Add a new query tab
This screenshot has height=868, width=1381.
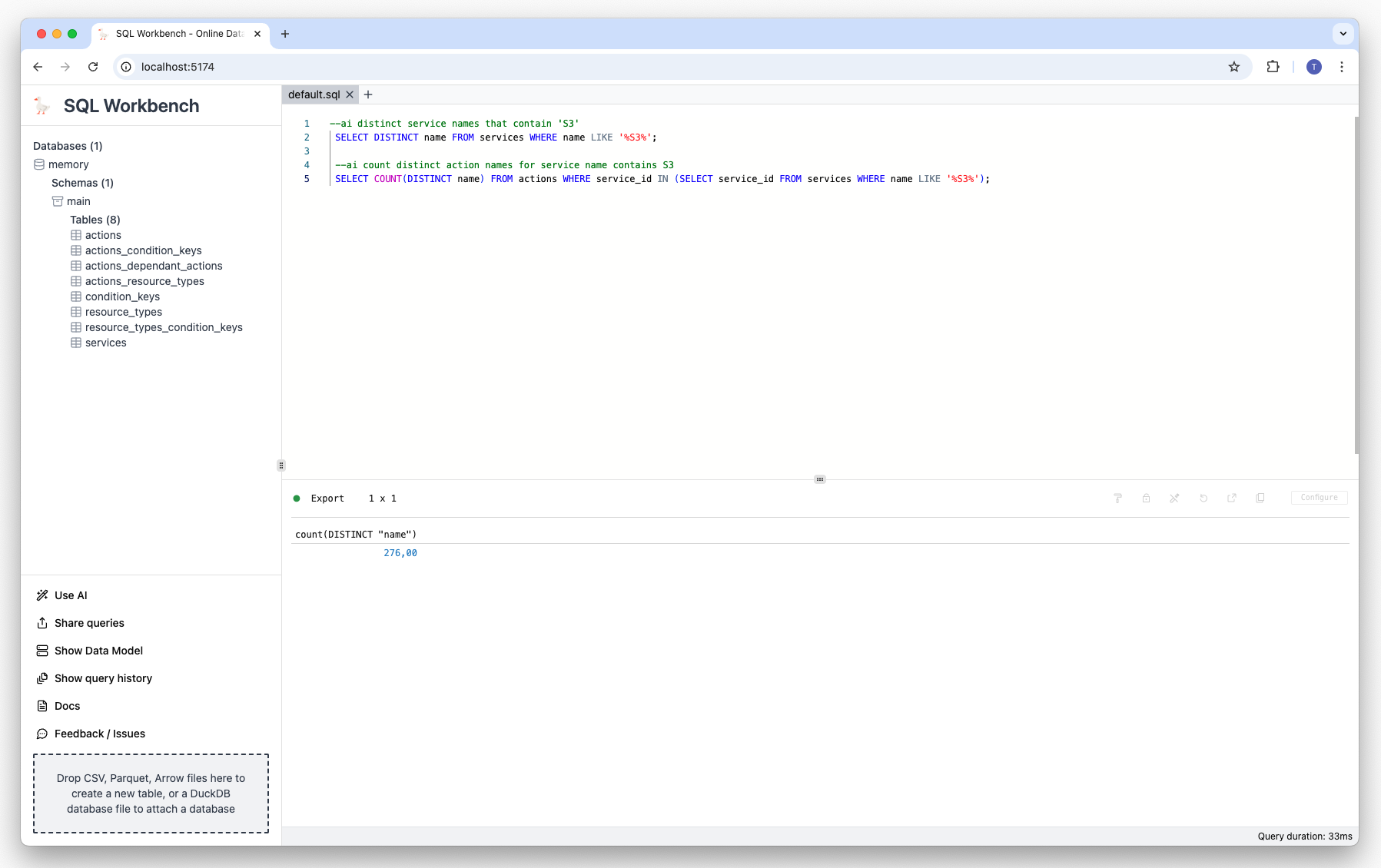click(x=368, y=94)
